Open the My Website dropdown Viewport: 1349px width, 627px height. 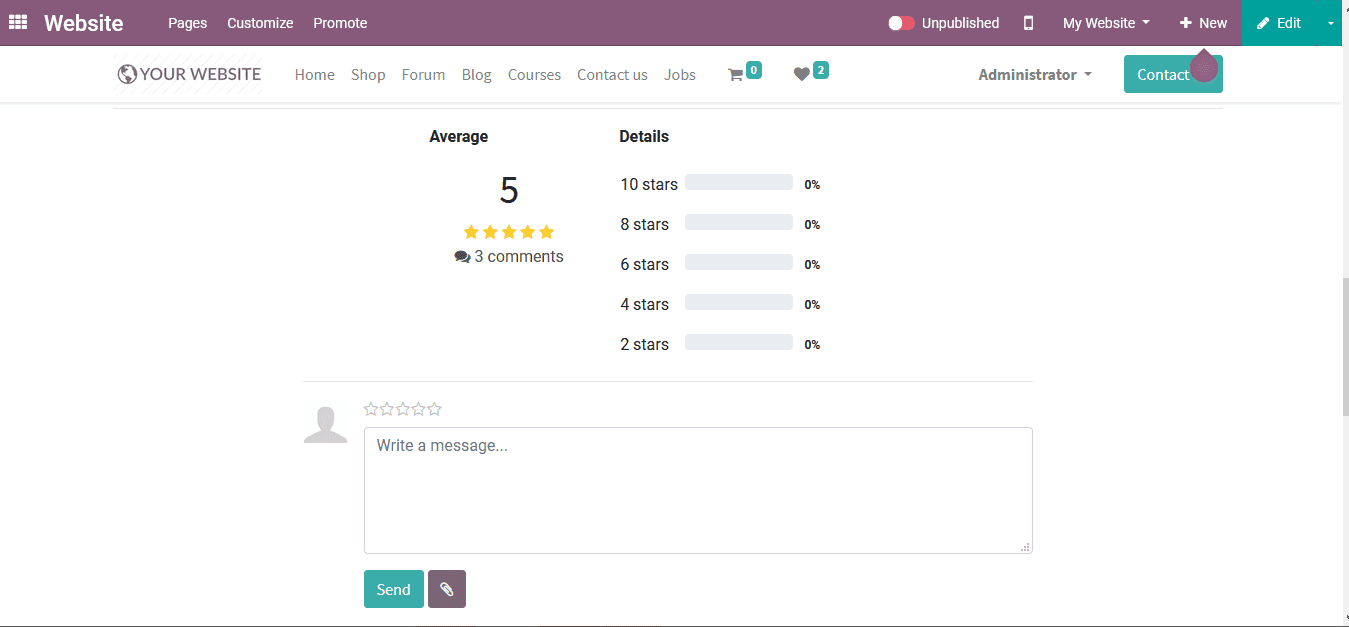(1106, 23)
